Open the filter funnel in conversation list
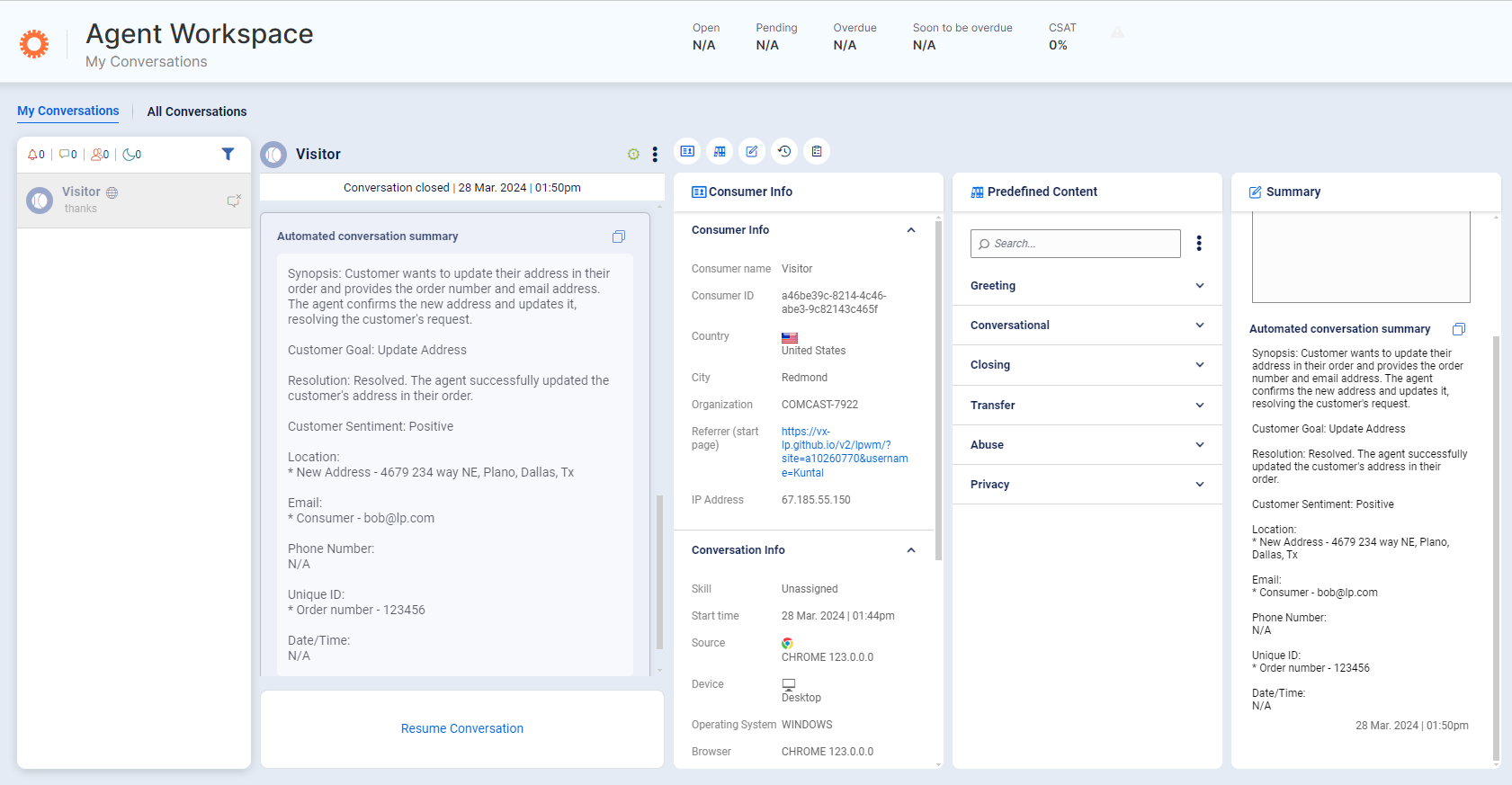This screenshot has width=1512, height=785. [x=228, y=154]
